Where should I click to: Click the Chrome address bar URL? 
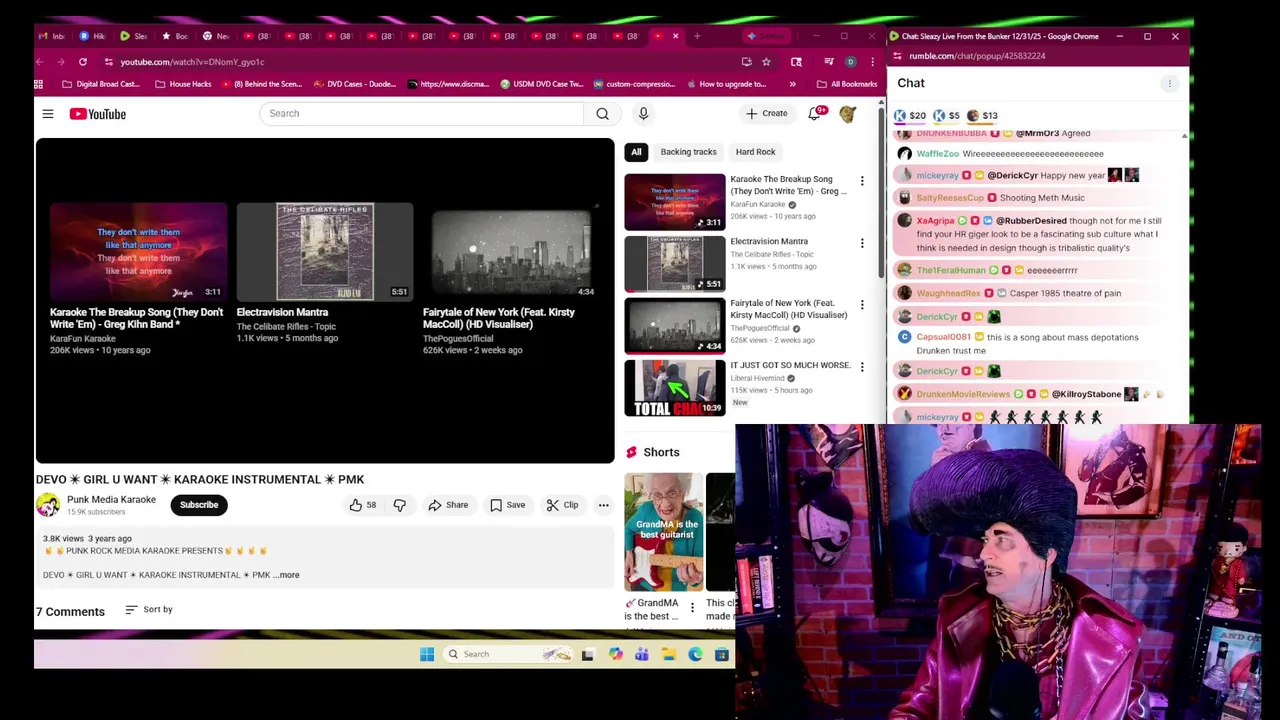(x=192, y=62)
